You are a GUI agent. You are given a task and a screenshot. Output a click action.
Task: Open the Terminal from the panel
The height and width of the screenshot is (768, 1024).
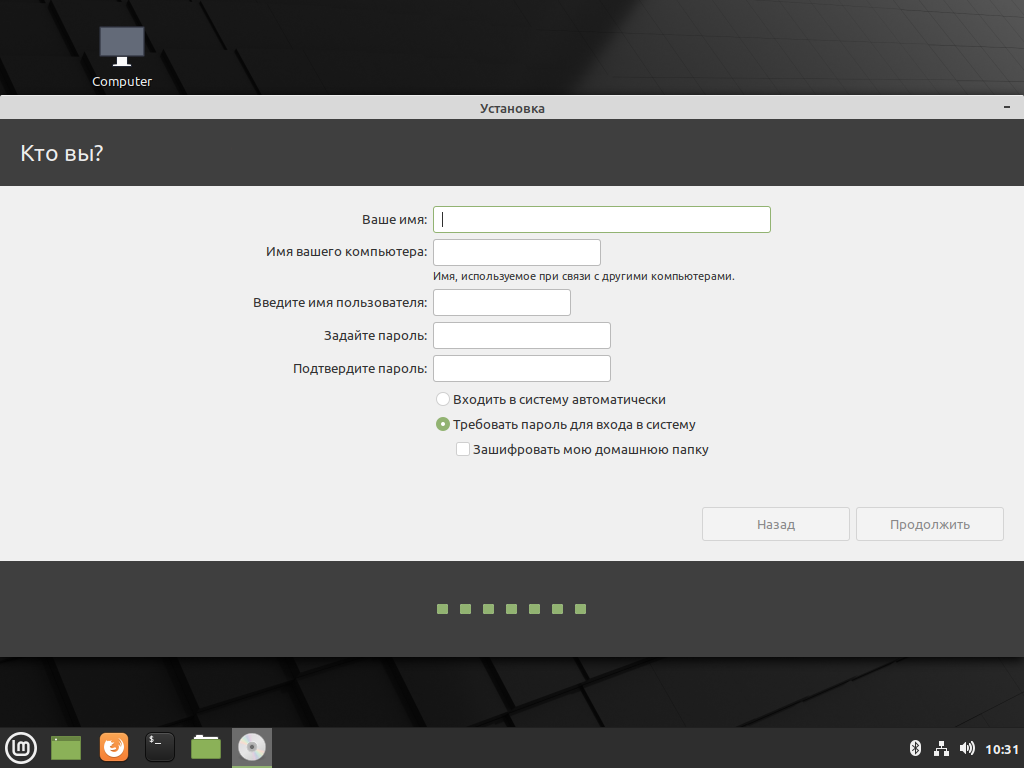click(160, 748)
